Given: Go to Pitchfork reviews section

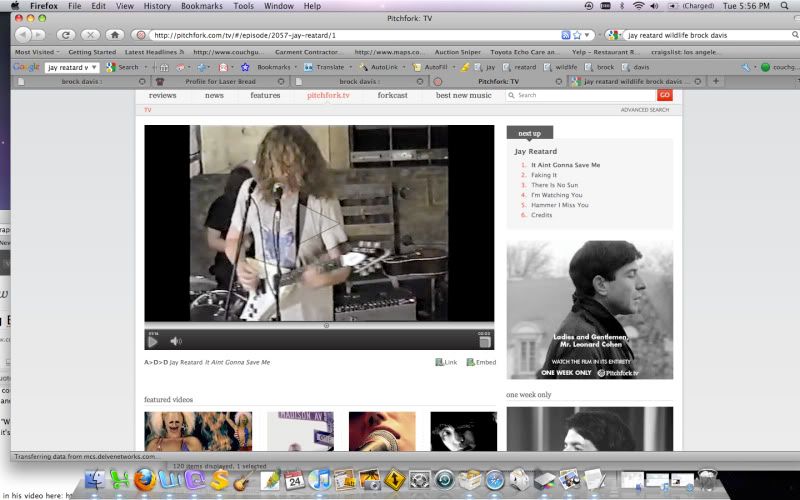Looking at the screenshot, I should click(162, 95).
